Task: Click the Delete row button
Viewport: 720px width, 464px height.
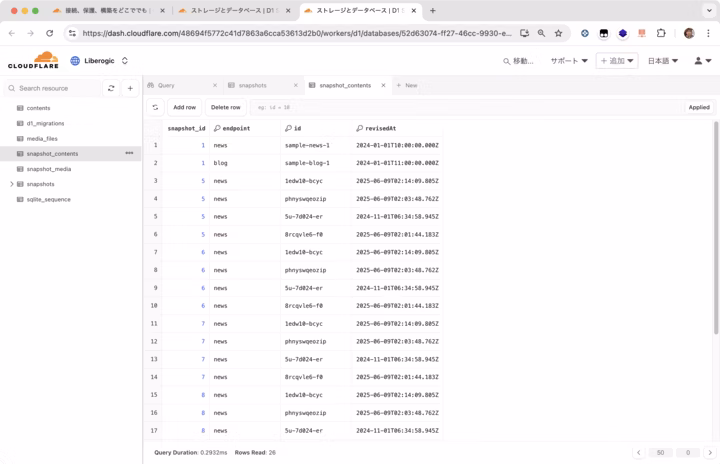Action: click(225, 107)
